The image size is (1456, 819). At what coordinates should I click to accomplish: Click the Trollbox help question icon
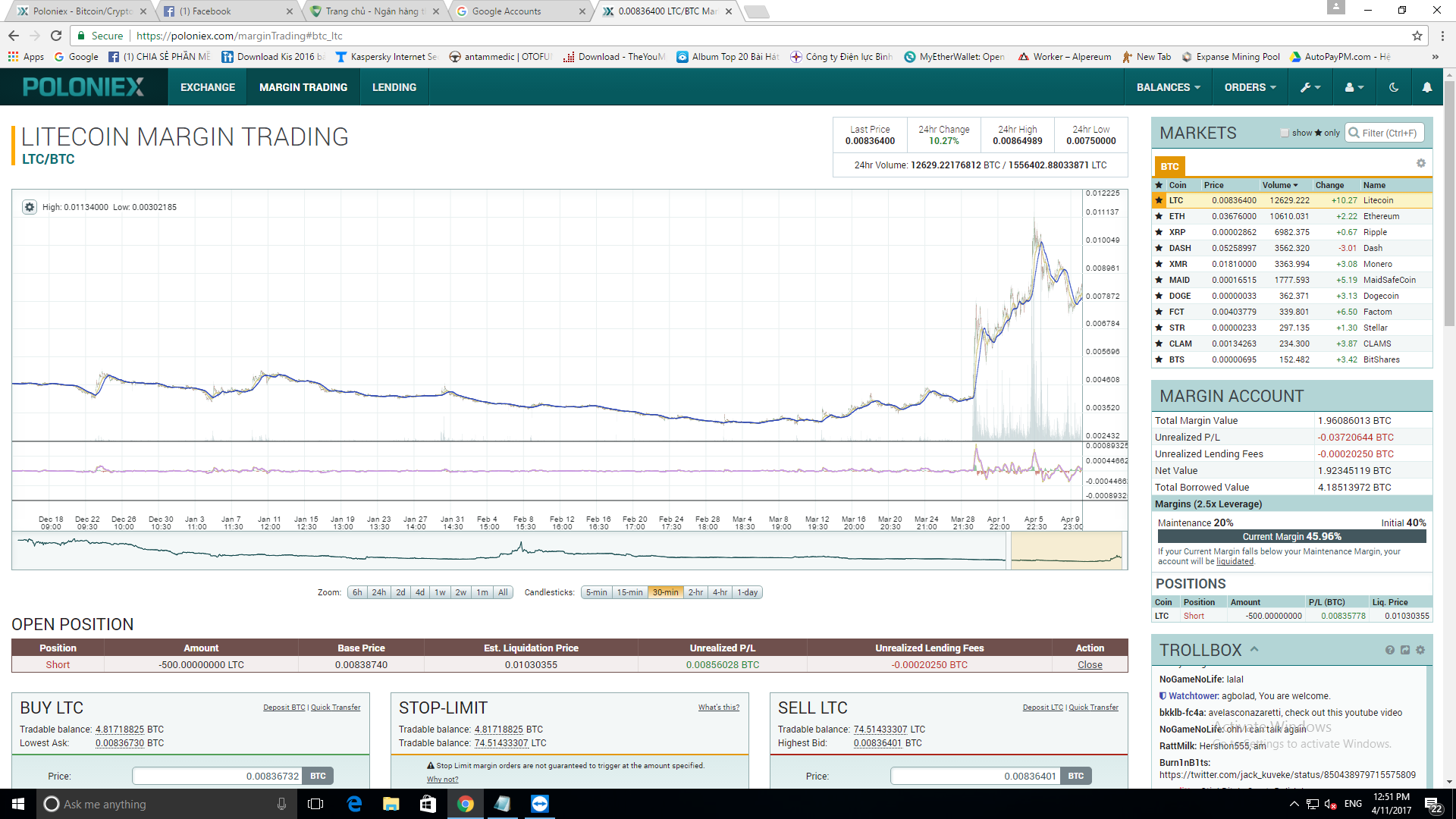[x=1389, y=650]
